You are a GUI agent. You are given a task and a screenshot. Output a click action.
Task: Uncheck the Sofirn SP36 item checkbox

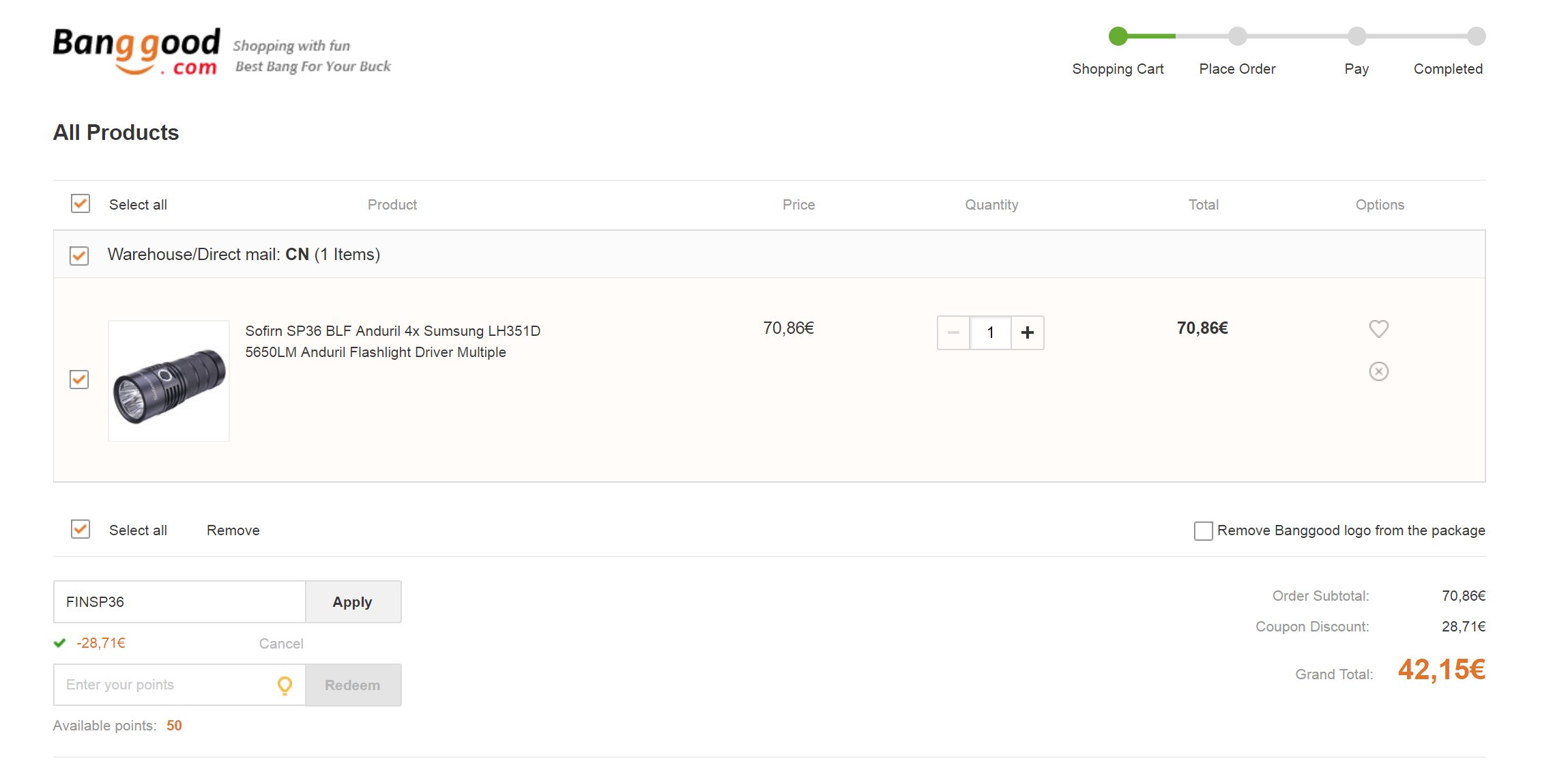coord(79,379)
